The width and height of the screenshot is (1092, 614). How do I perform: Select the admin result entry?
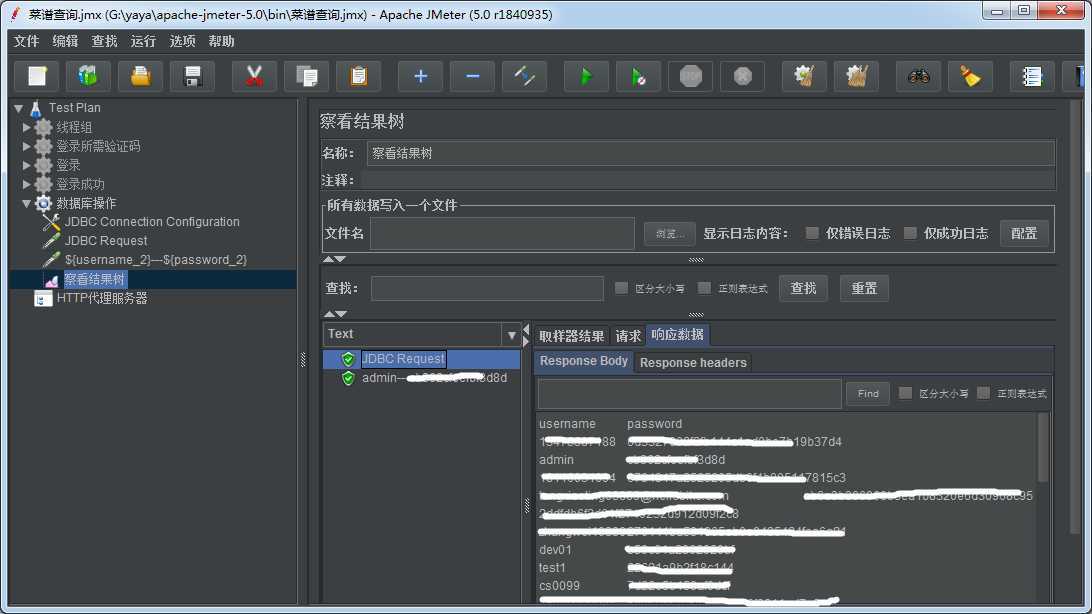435,378
